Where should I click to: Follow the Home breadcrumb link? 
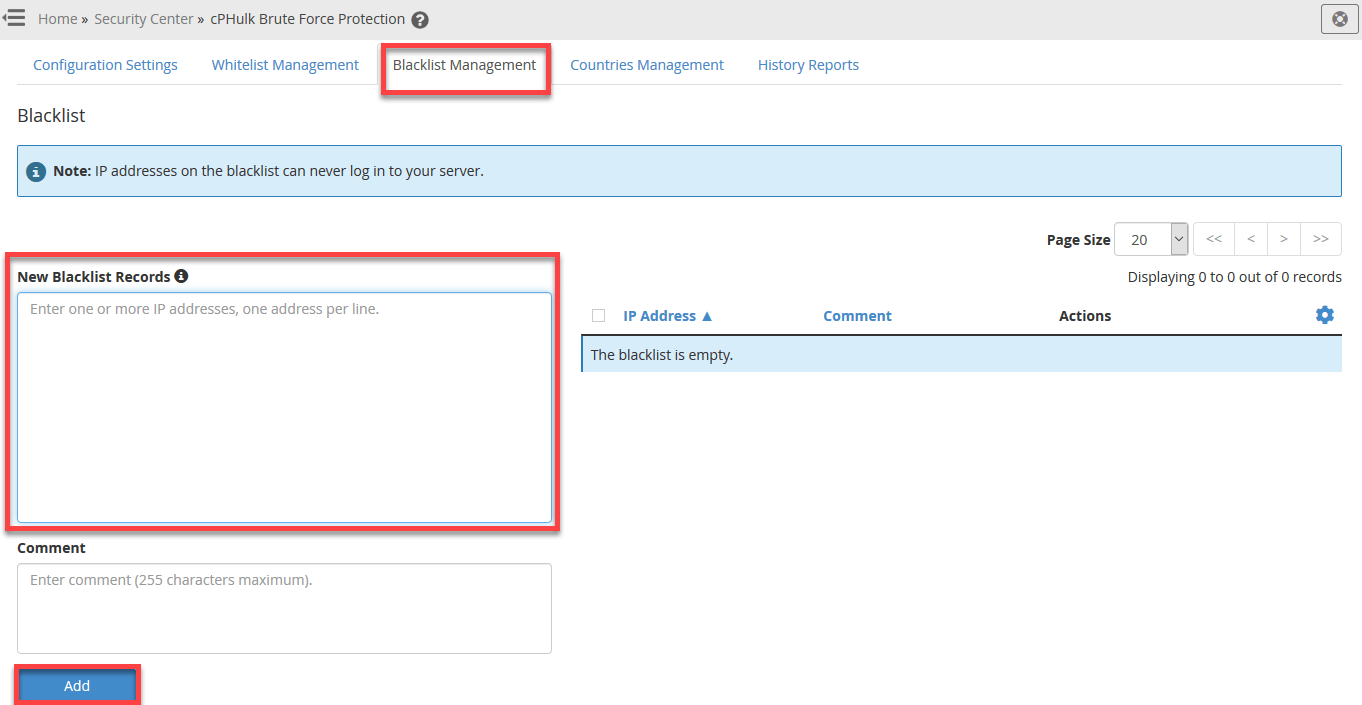tap(57, 19)
